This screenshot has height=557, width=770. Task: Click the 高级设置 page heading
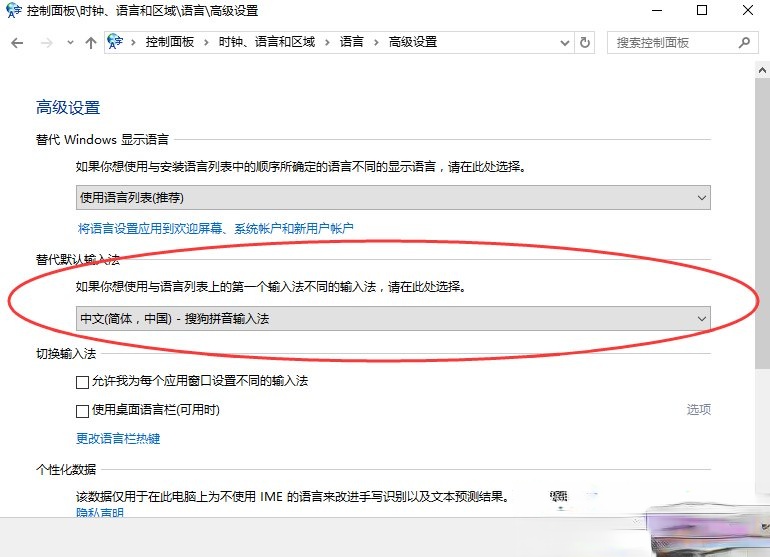(x=68, y=107)
